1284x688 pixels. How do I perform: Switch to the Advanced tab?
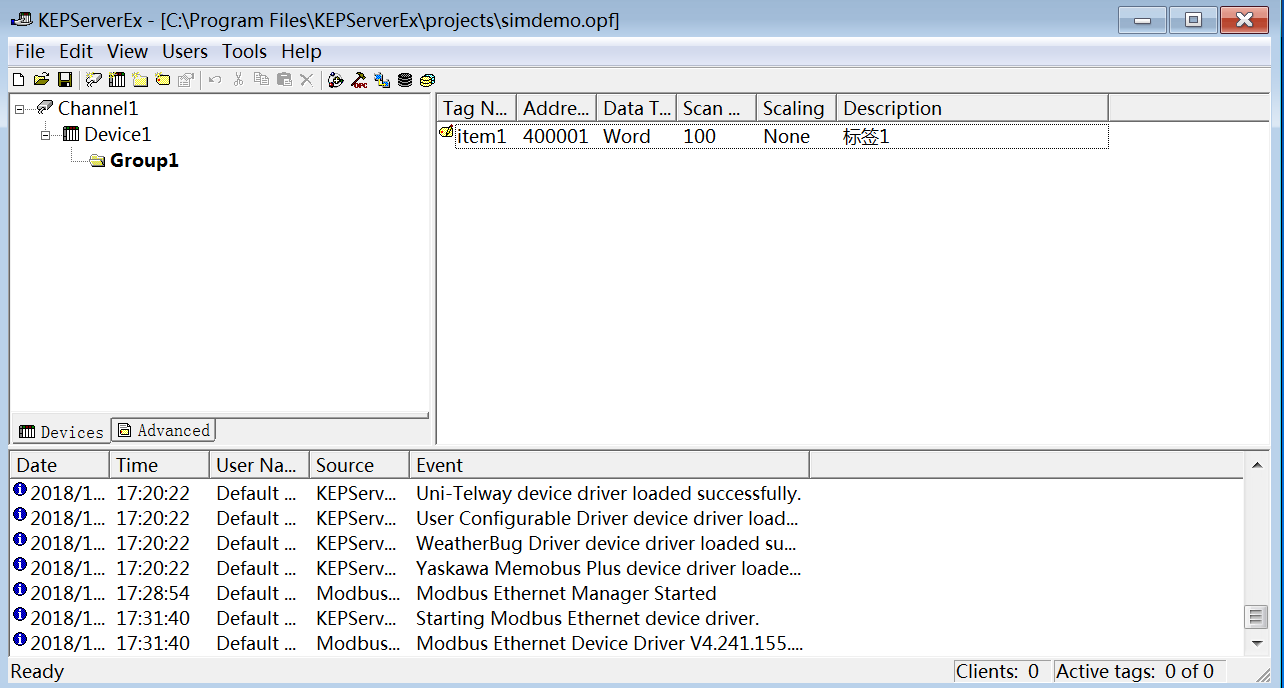click(x=164, y=431)
